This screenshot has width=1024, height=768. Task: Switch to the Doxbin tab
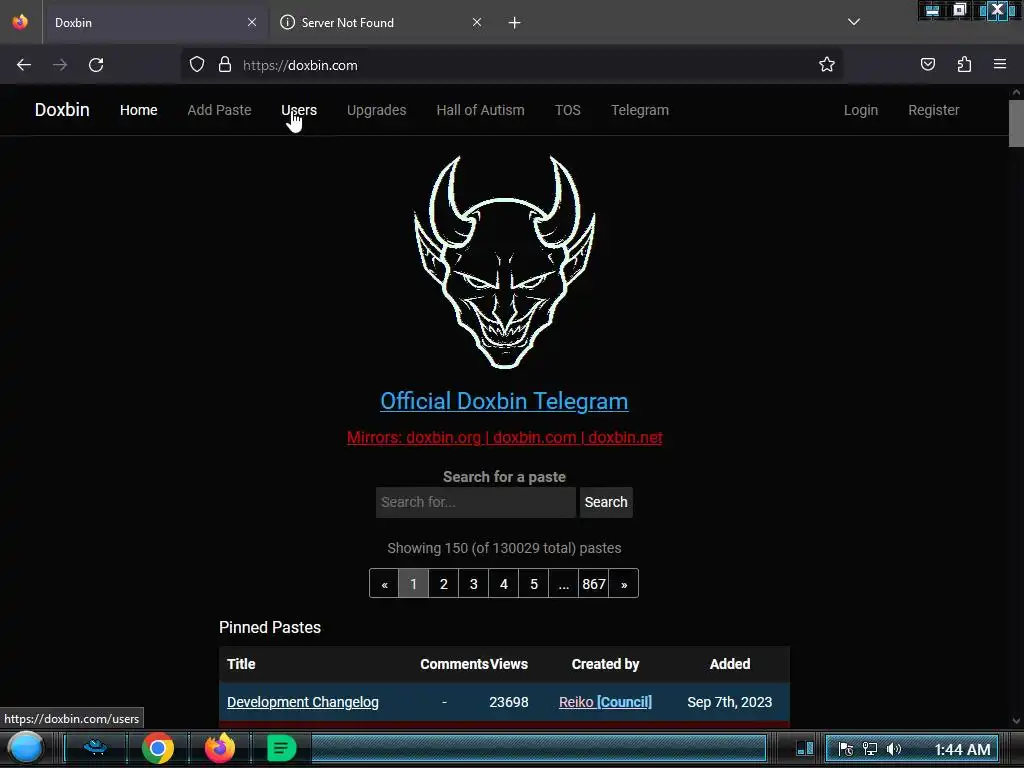155,22
